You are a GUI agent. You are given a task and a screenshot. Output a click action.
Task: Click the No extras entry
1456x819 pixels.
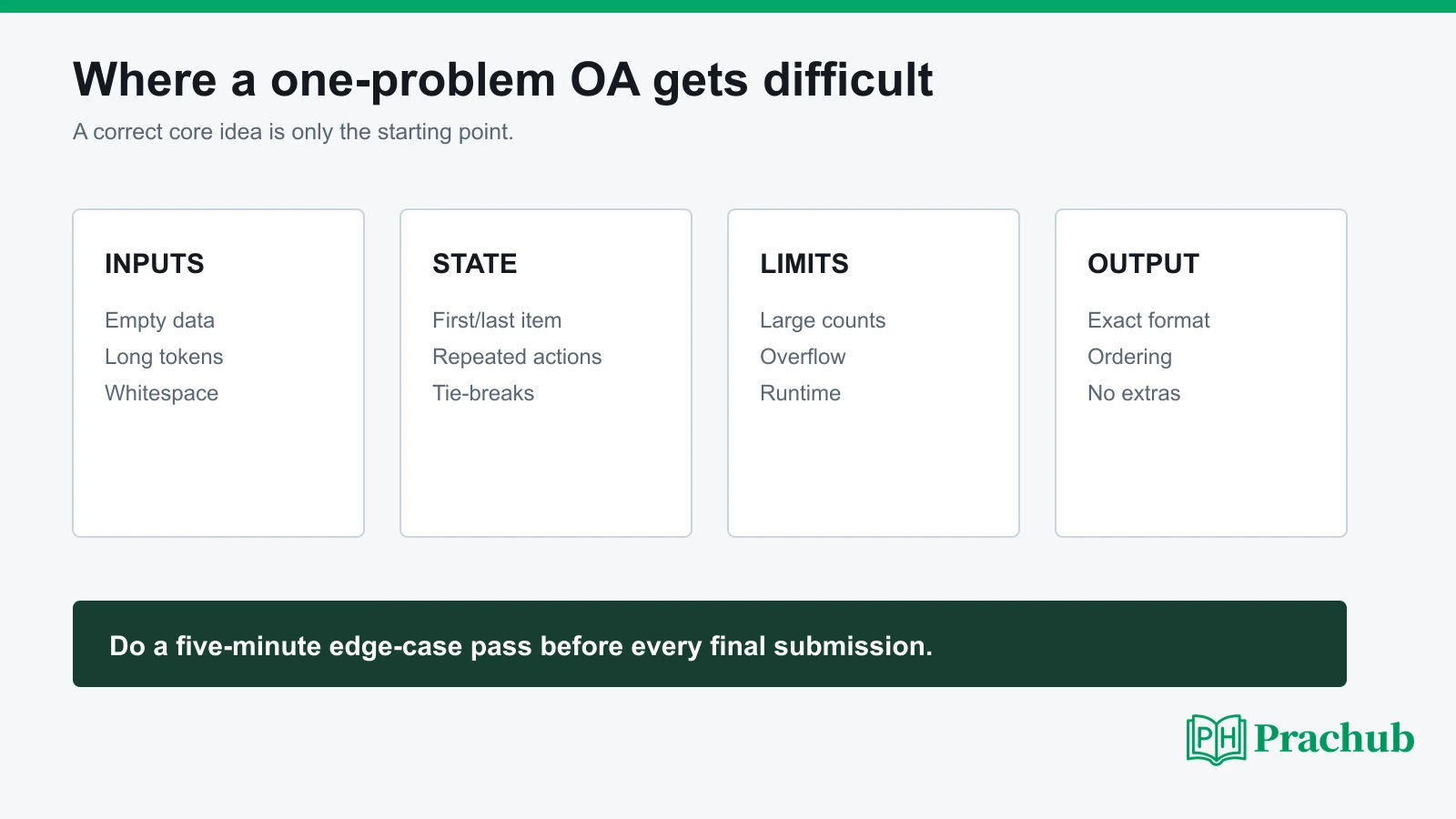click(x=1134, y=393)
